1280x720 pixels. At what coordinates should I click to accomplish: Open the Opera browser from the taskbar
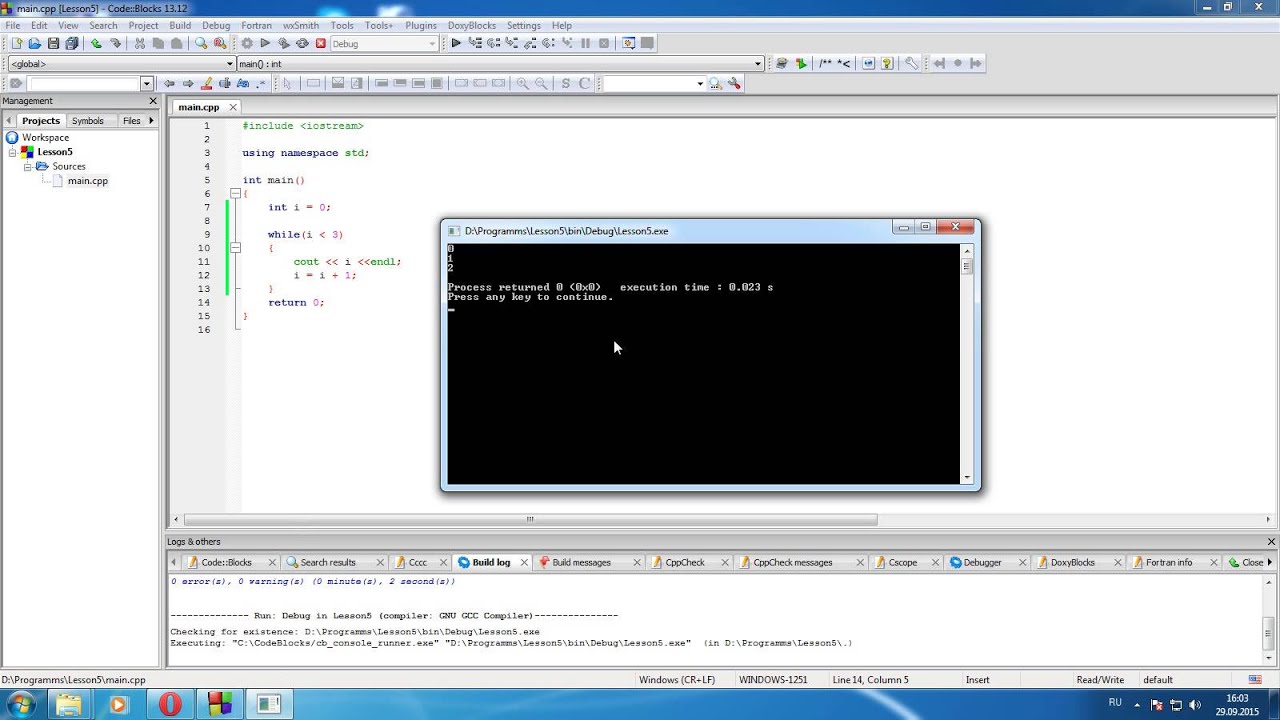pos(169,704)
